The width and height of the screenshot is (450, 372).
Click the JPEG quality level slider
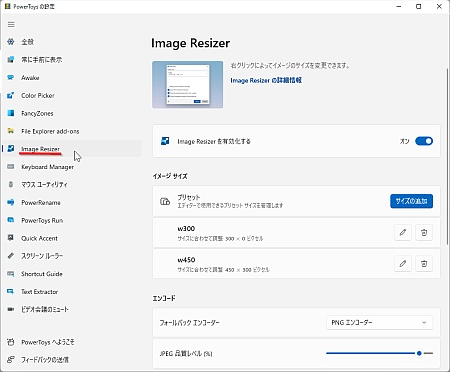379,353
